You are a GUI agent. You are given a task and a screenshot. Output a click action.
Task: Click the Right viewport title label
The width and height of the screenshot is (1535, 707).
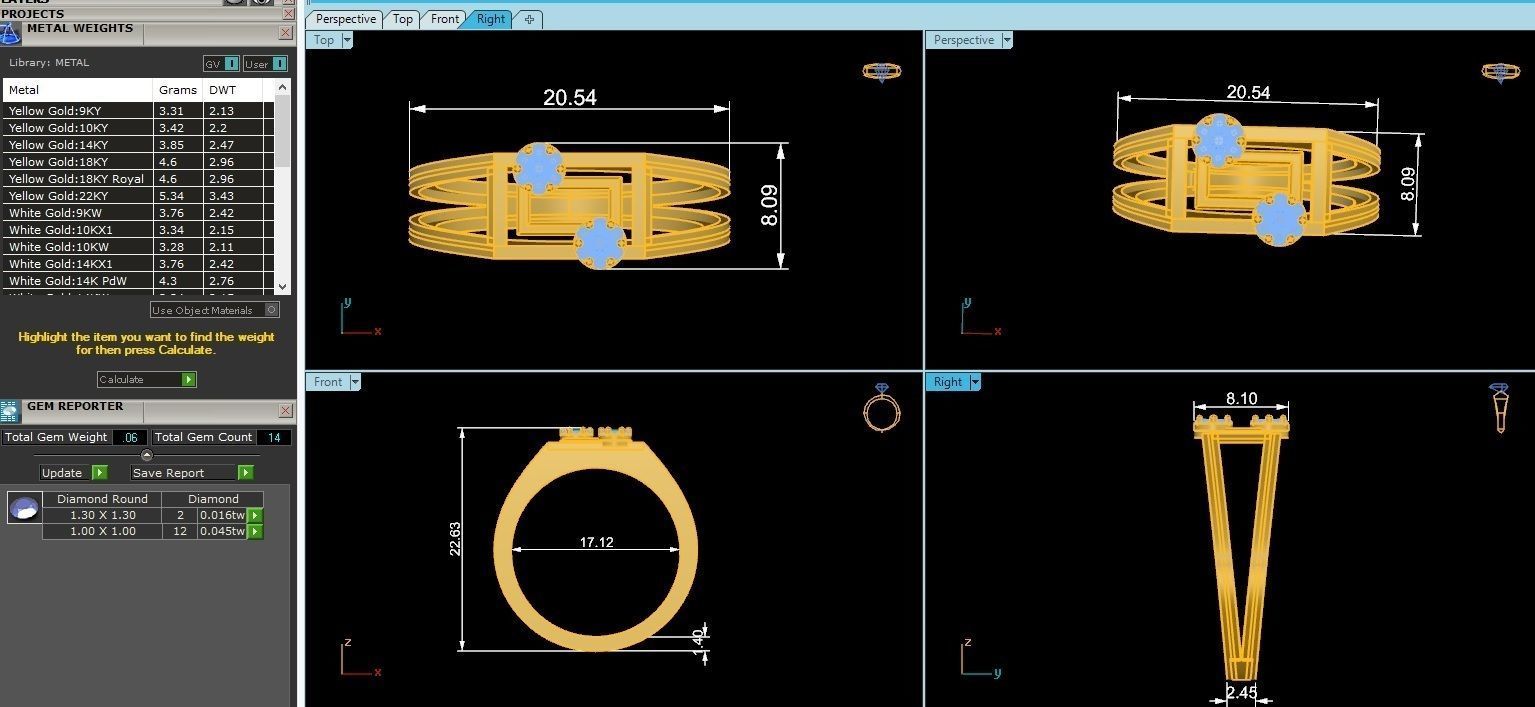[948, 382]
